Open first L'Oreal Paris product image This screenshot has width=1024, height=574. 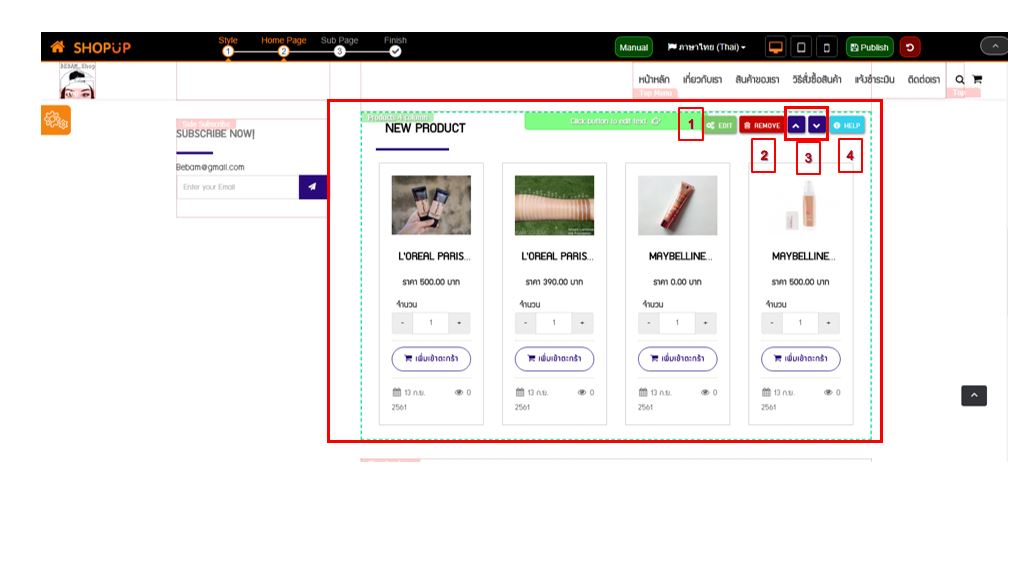point(431,205)
